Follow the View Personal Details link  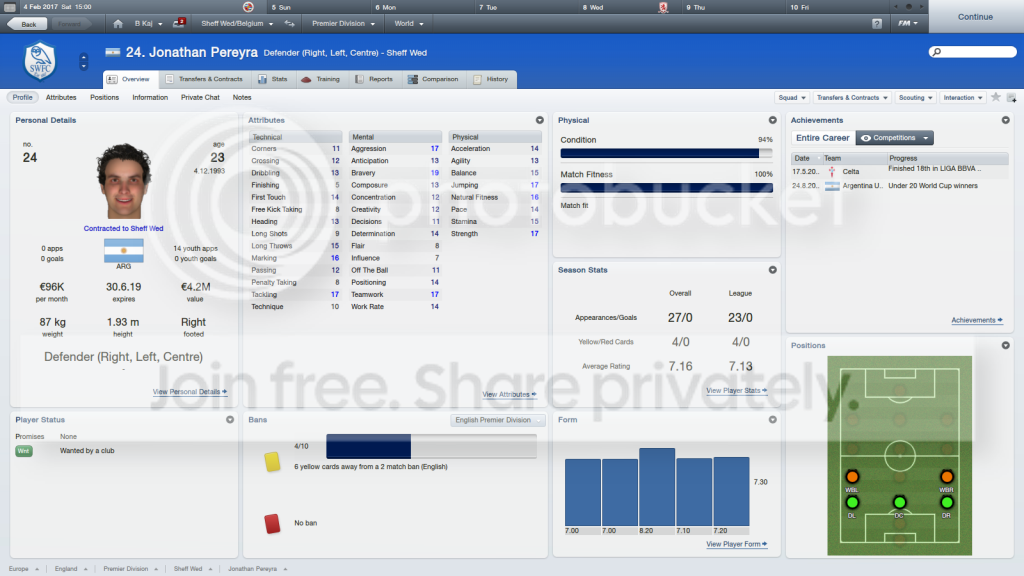(x=189, y=392)
